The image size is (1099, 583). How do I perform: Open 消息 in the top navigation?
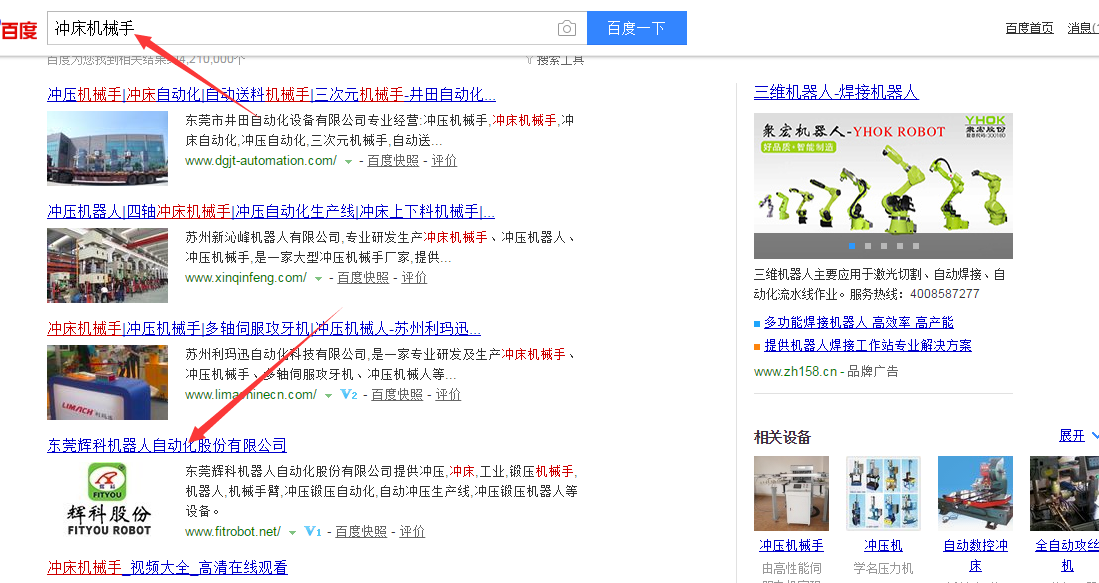pos(1082,28)
